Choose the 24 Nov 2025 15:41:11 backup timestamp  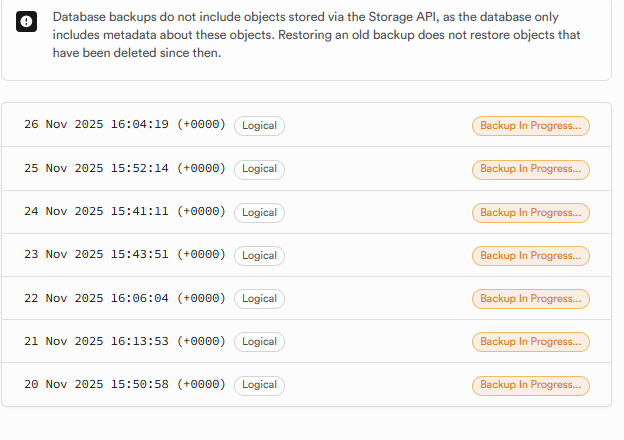click(x=125, y=212)
